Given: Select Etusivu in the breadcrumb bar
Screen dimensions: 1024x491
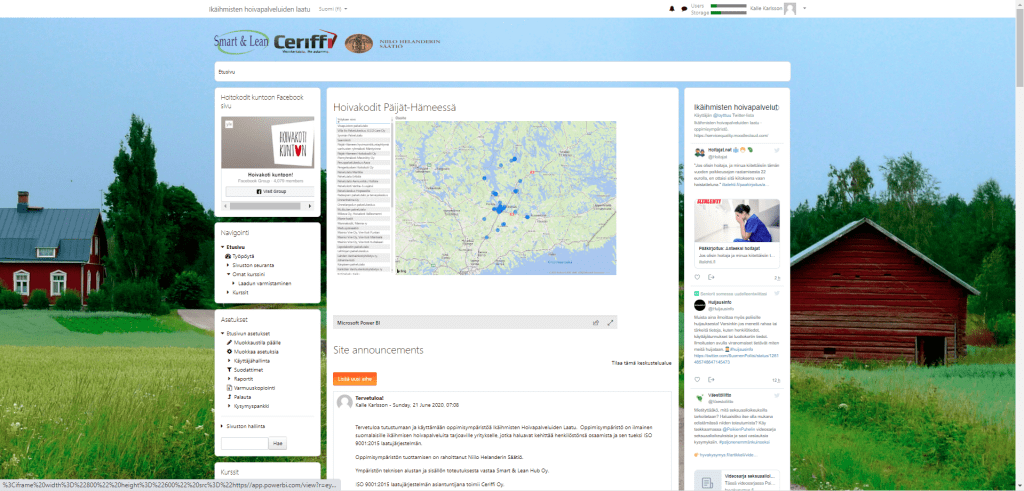Looking at the screenshot, I should [226, 71].
